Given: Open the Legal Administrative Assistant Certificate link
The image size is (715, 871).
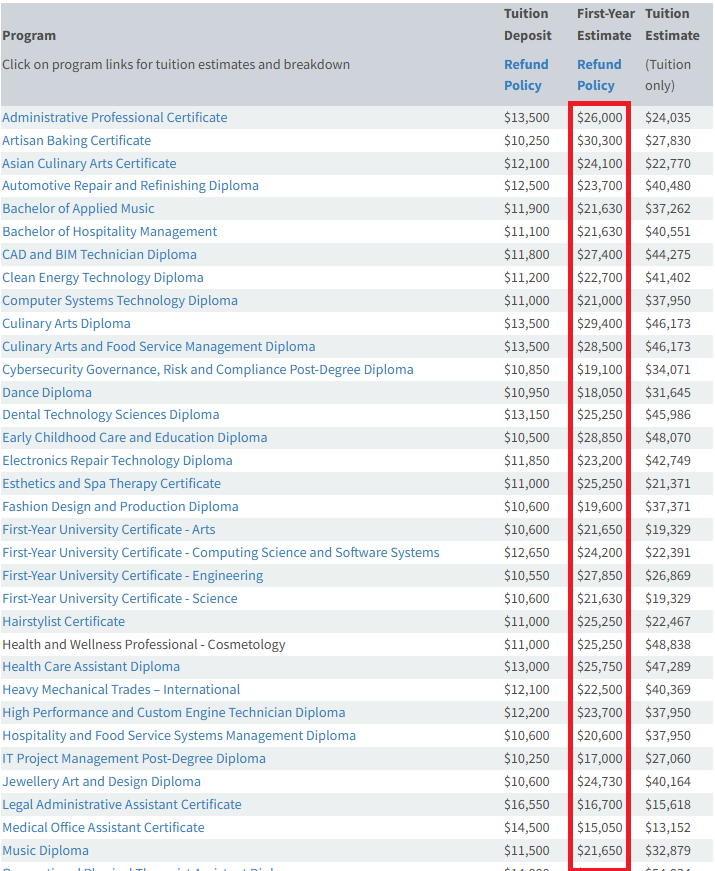Looking at the screenshot, I should 121,805.
